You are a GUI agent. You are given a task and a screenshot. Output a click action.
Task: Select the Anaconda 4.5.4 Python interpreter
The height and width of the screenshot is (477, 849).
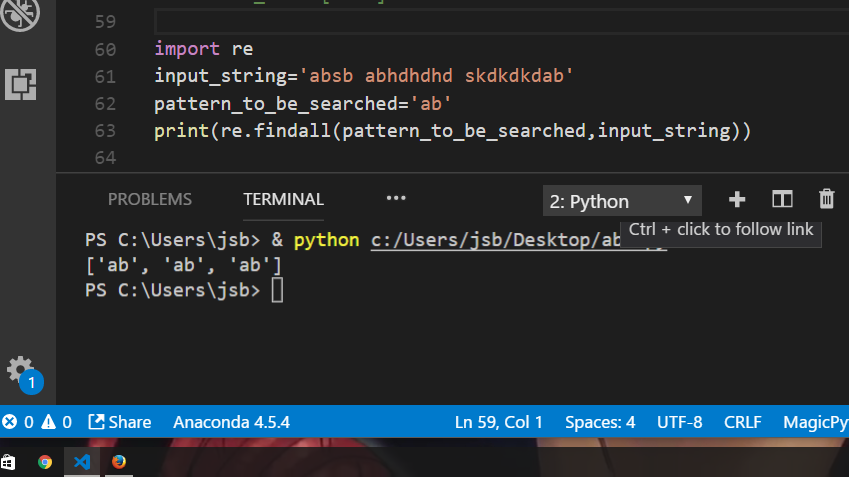pos(231,422)
